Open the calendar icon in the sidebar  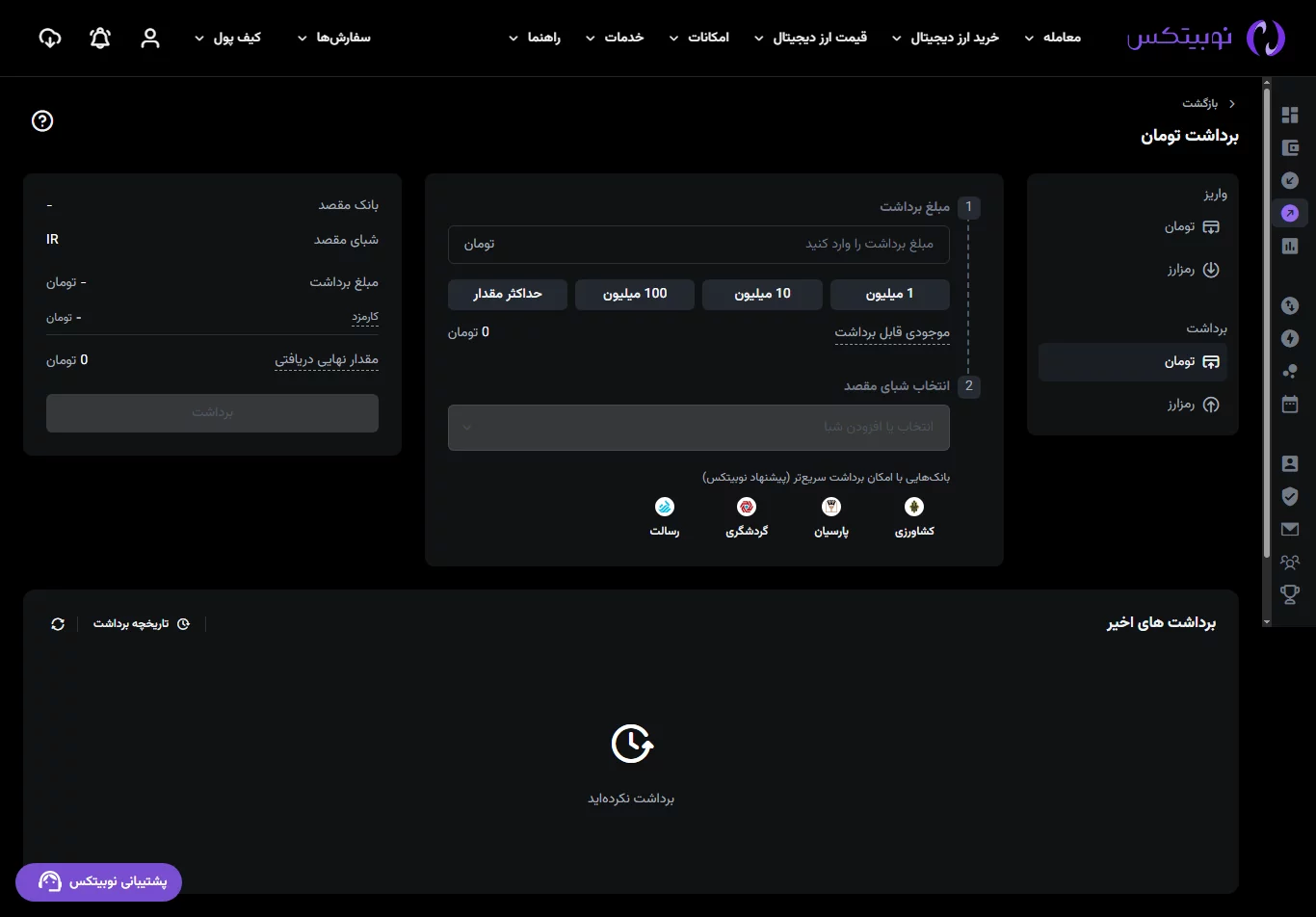1290,404
